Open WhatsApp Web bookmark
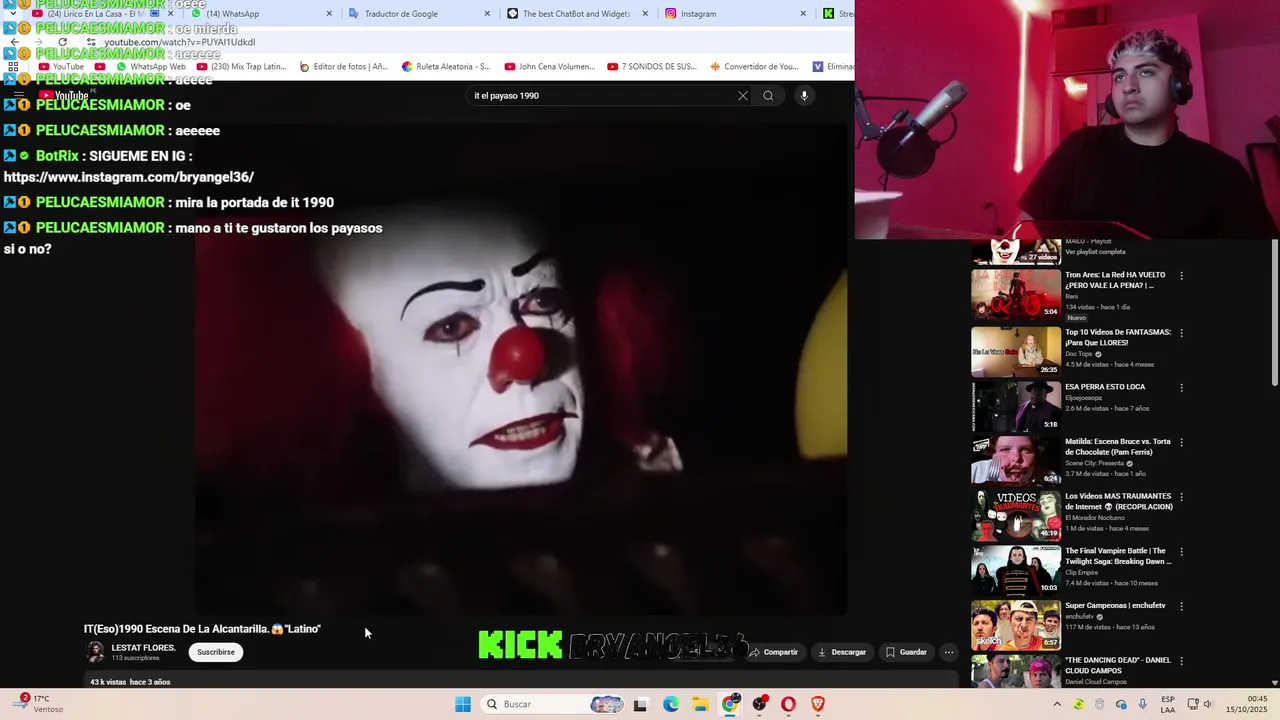Image resolution: width=1280 pixels, height=720 pixels. [150, 67]
